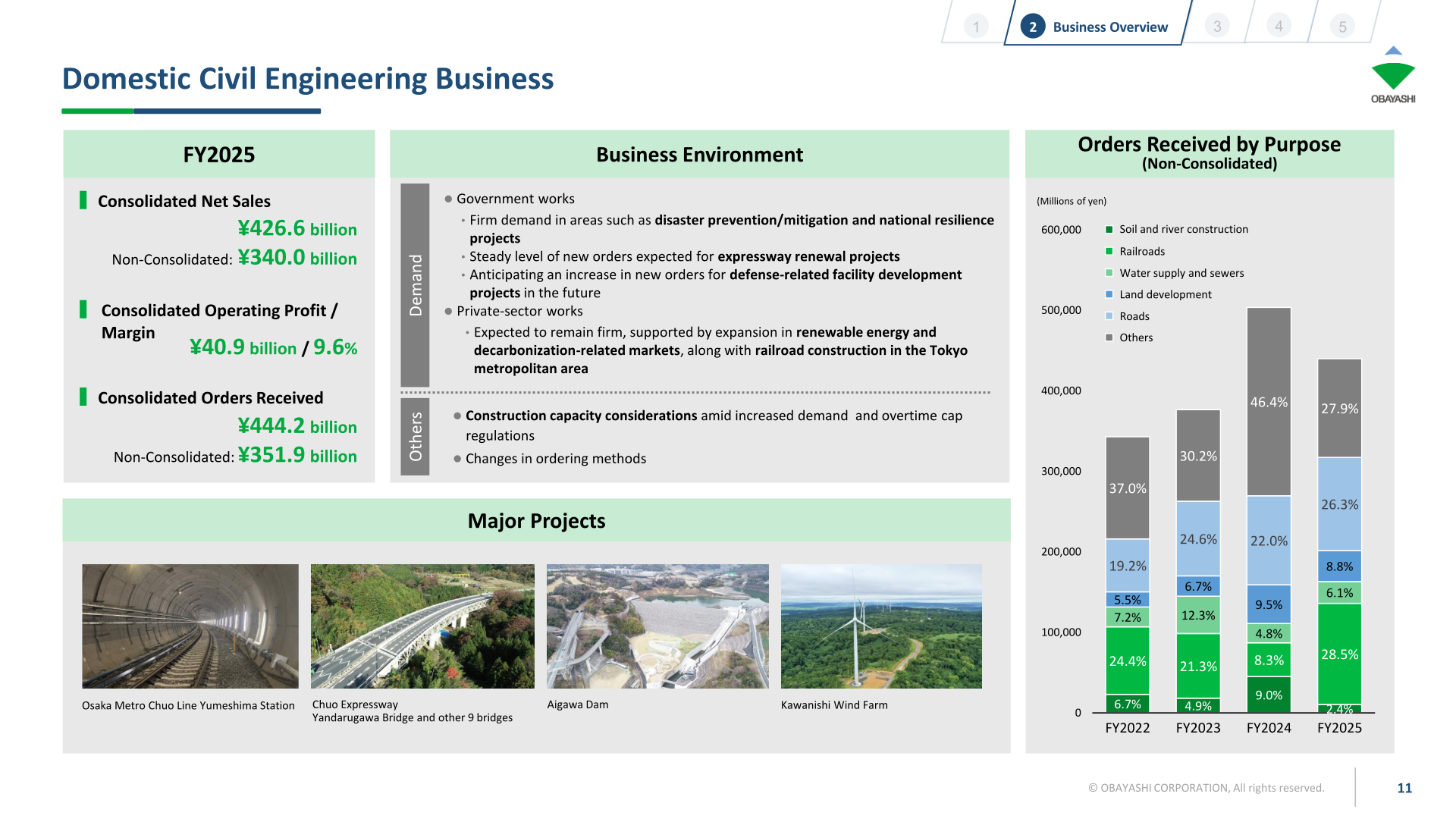Click the FY2022 37.0% Others bar segment
The width and height of the screenshot is (1456, 819).
pos(1128,488)
